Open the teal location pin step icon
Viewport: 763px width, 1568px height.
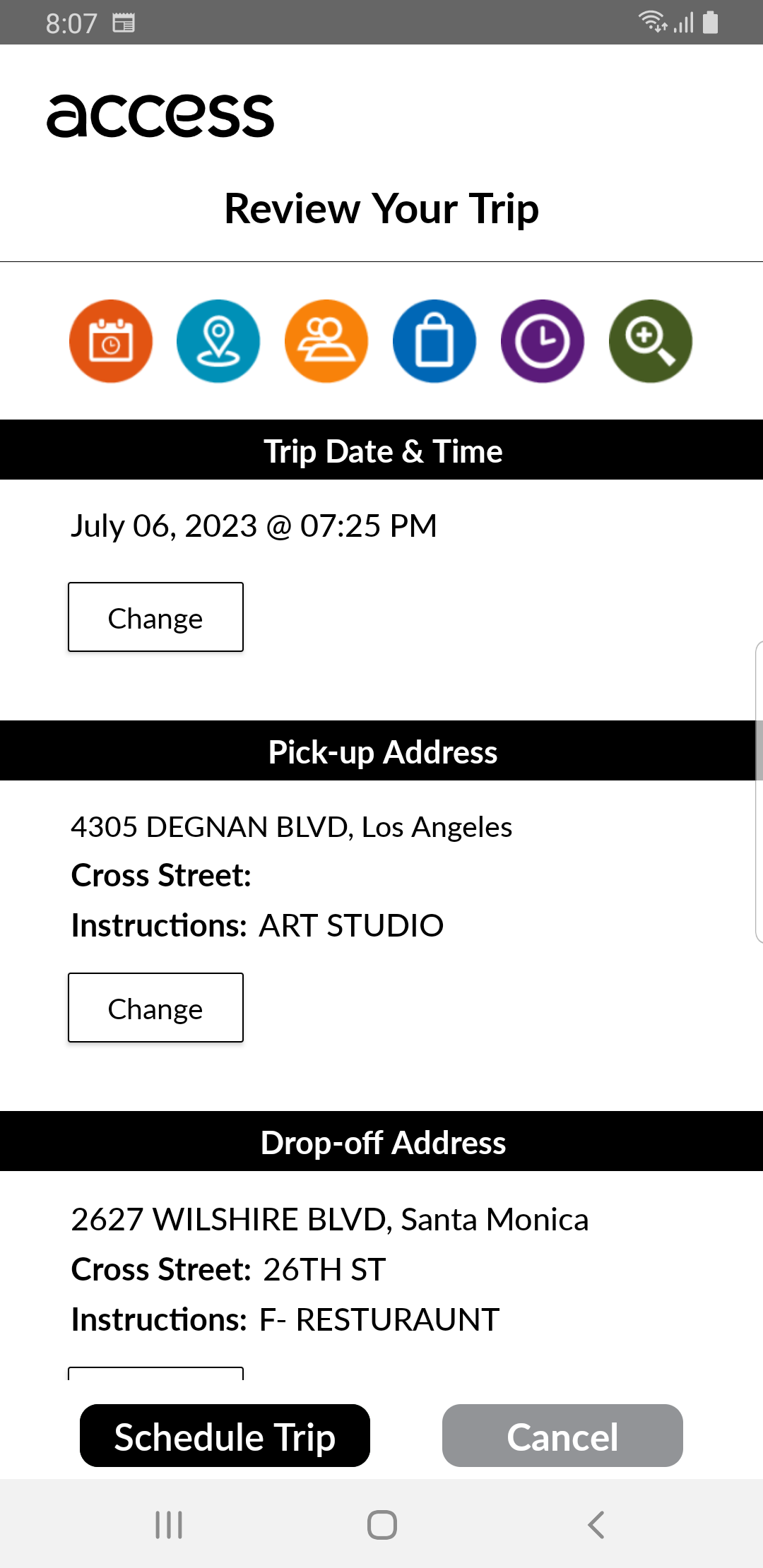218,341
